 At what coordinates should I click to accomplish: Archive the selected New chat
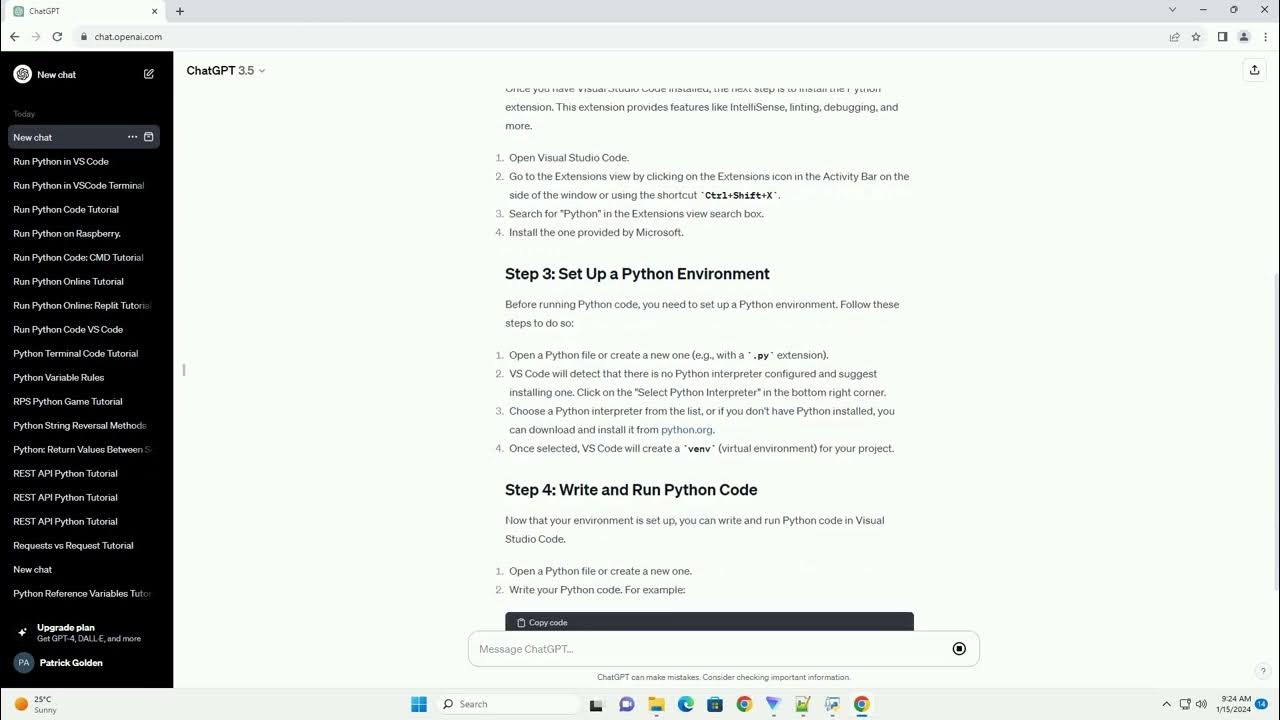tap(149, 137)
